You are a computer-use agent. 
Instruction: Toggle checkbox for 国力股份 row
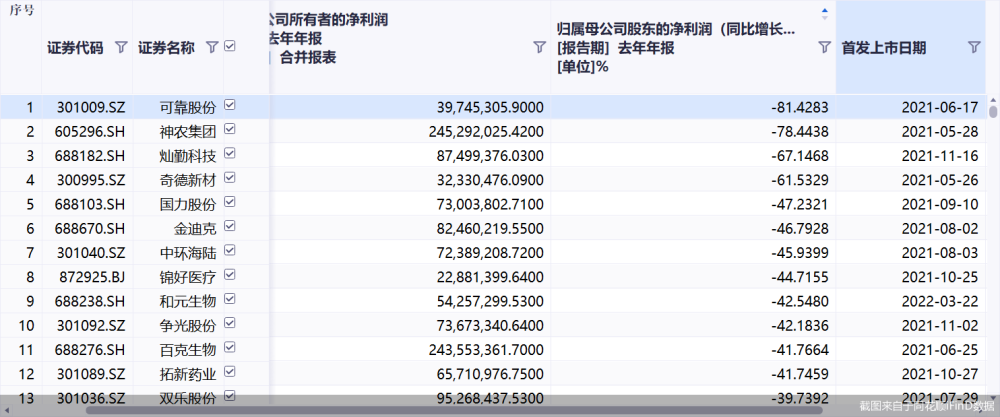tap(230, 201)
